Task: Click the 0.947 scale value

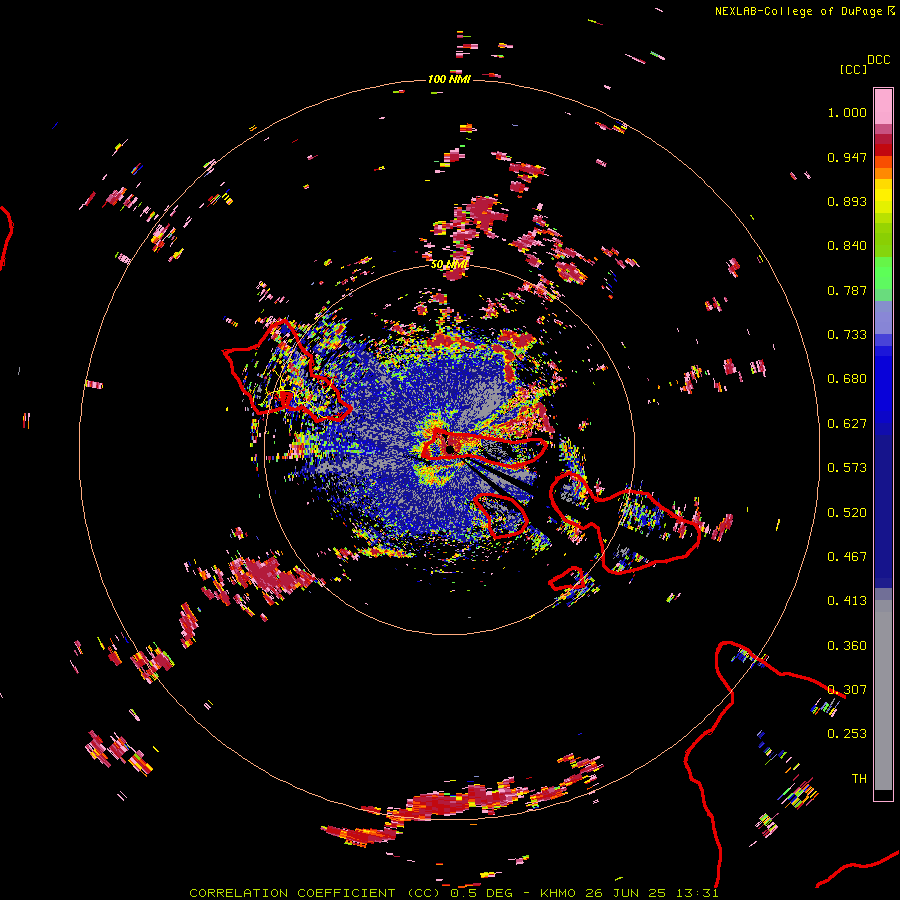Action: click(x=847, y=157)
